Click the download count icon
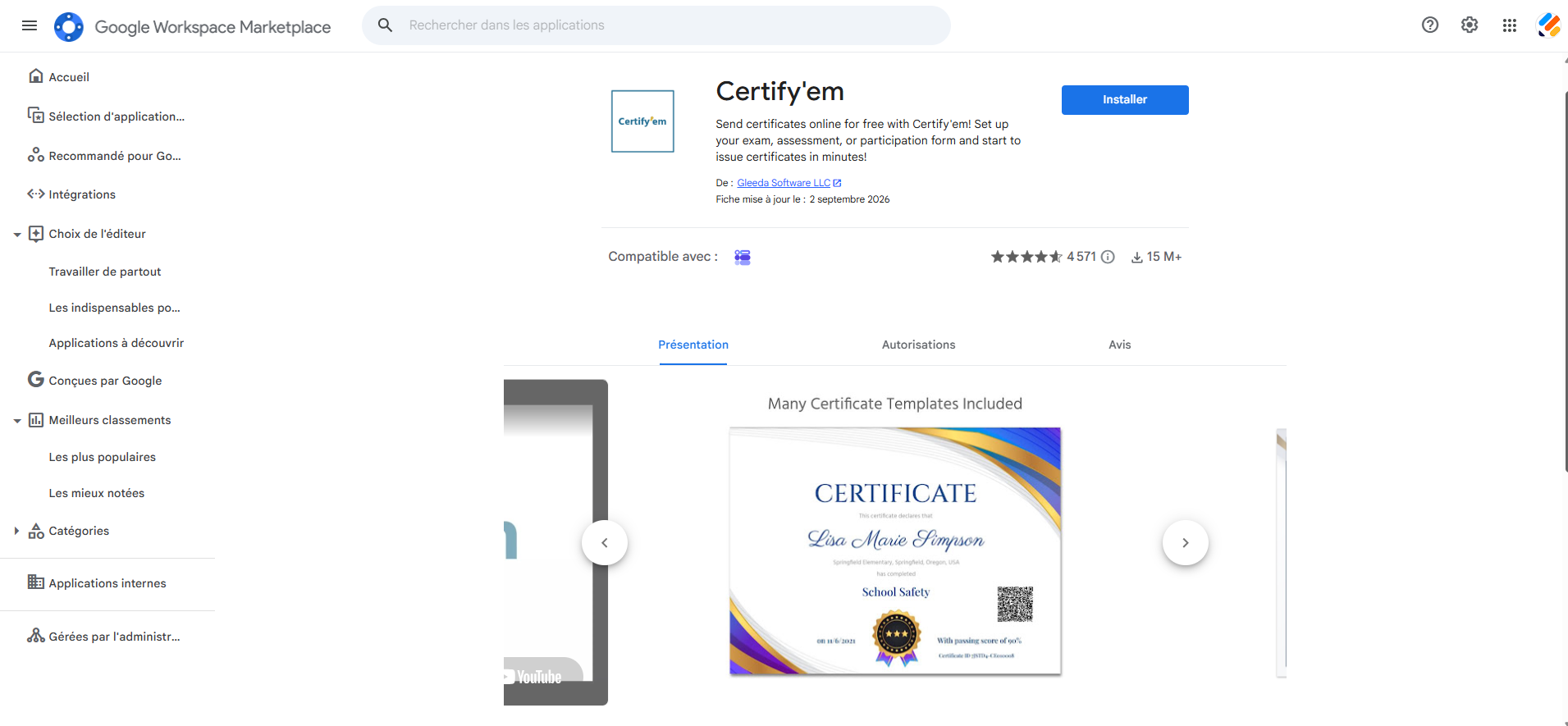The height and width of the screenshot is (726, 1568). (x=1137, y=258)
